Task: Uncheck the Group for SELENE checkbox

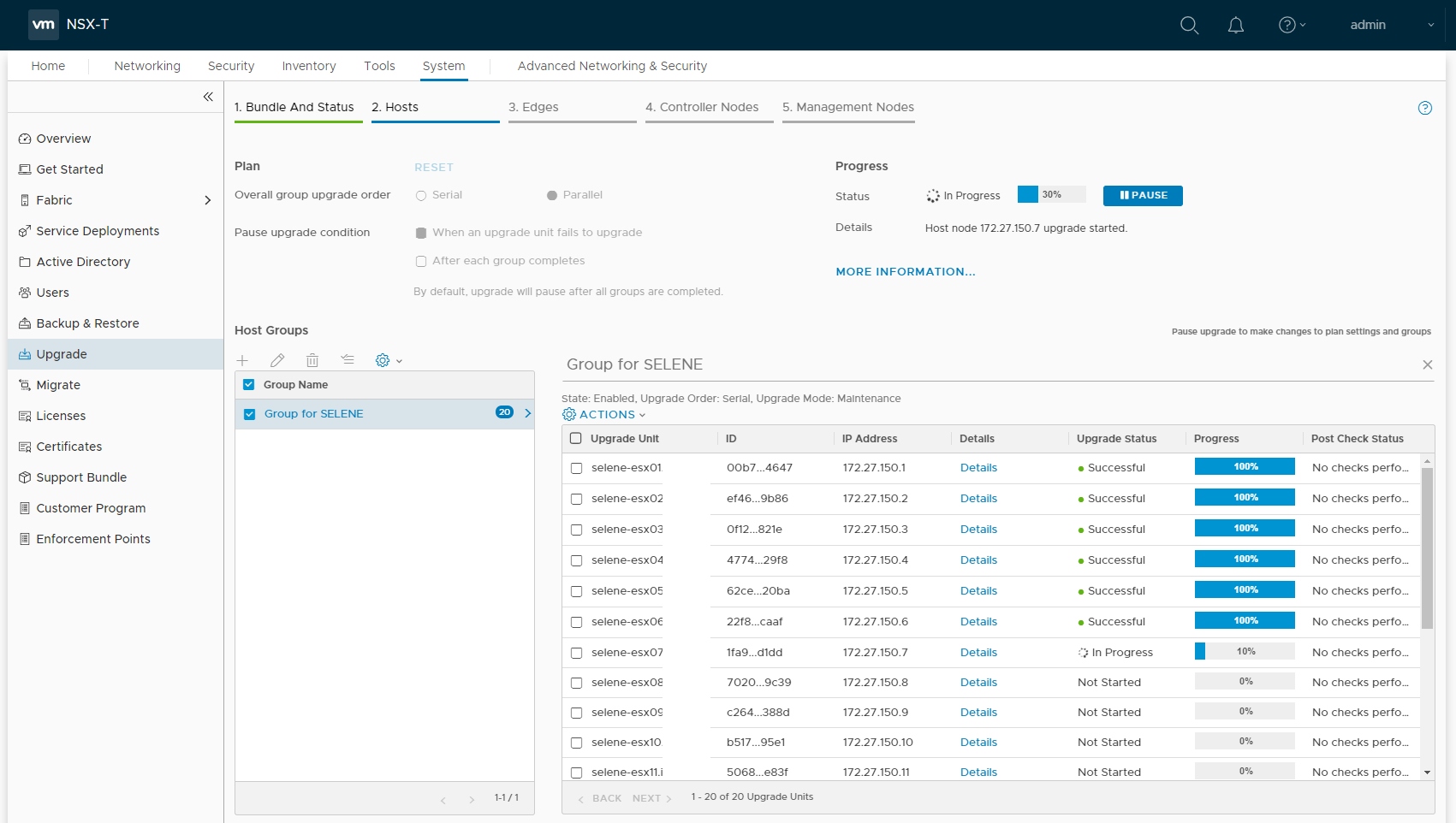Action: click(249, 414)
